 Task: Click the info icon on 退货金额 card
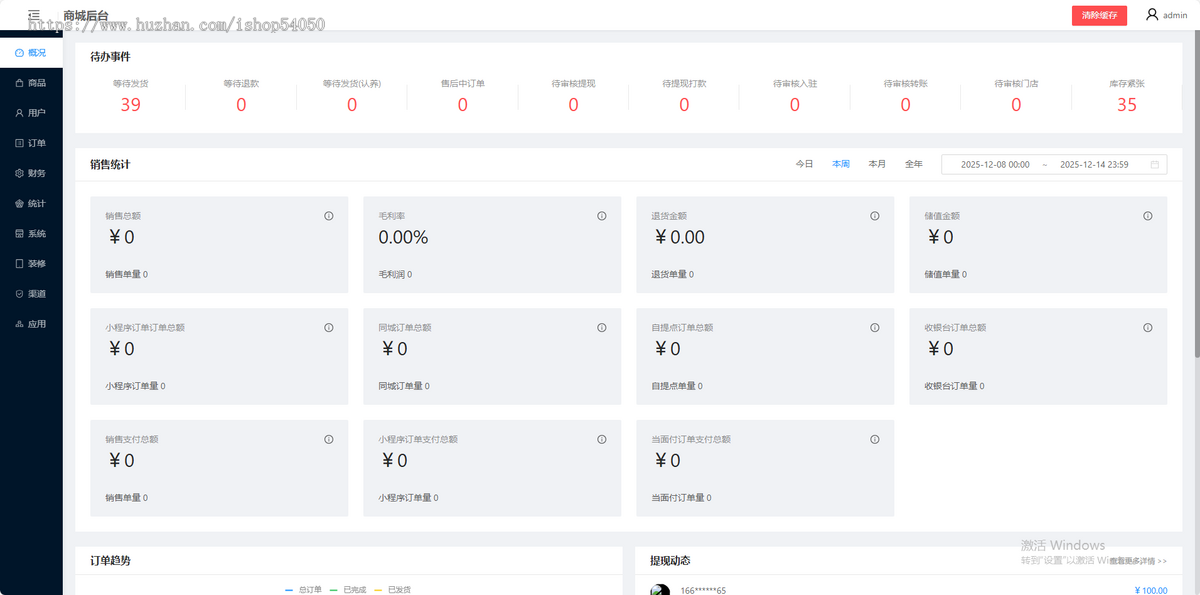[x=875, y=216]
